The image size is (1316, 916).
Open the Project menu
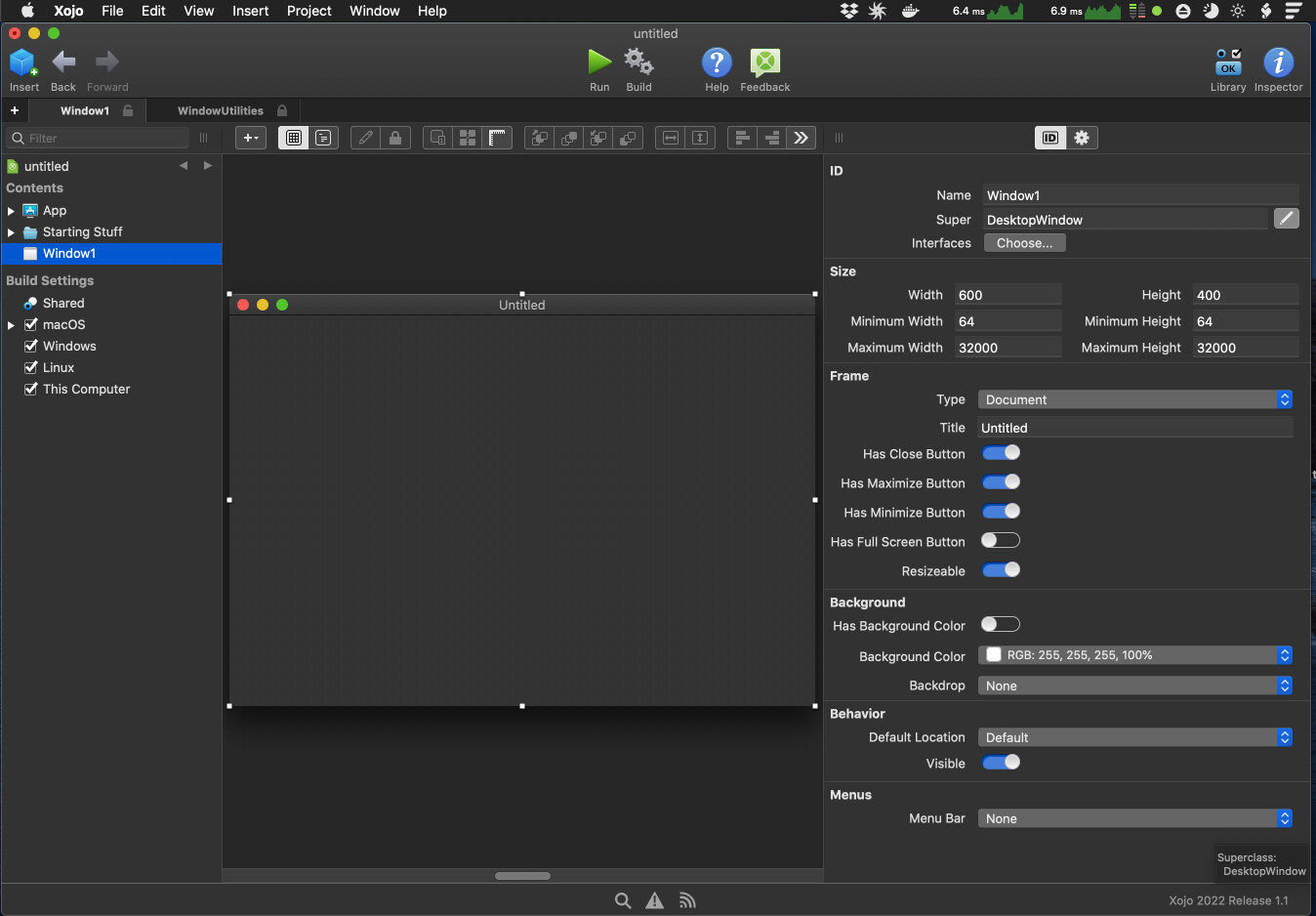pyautogui.click(x=308, y=11)
